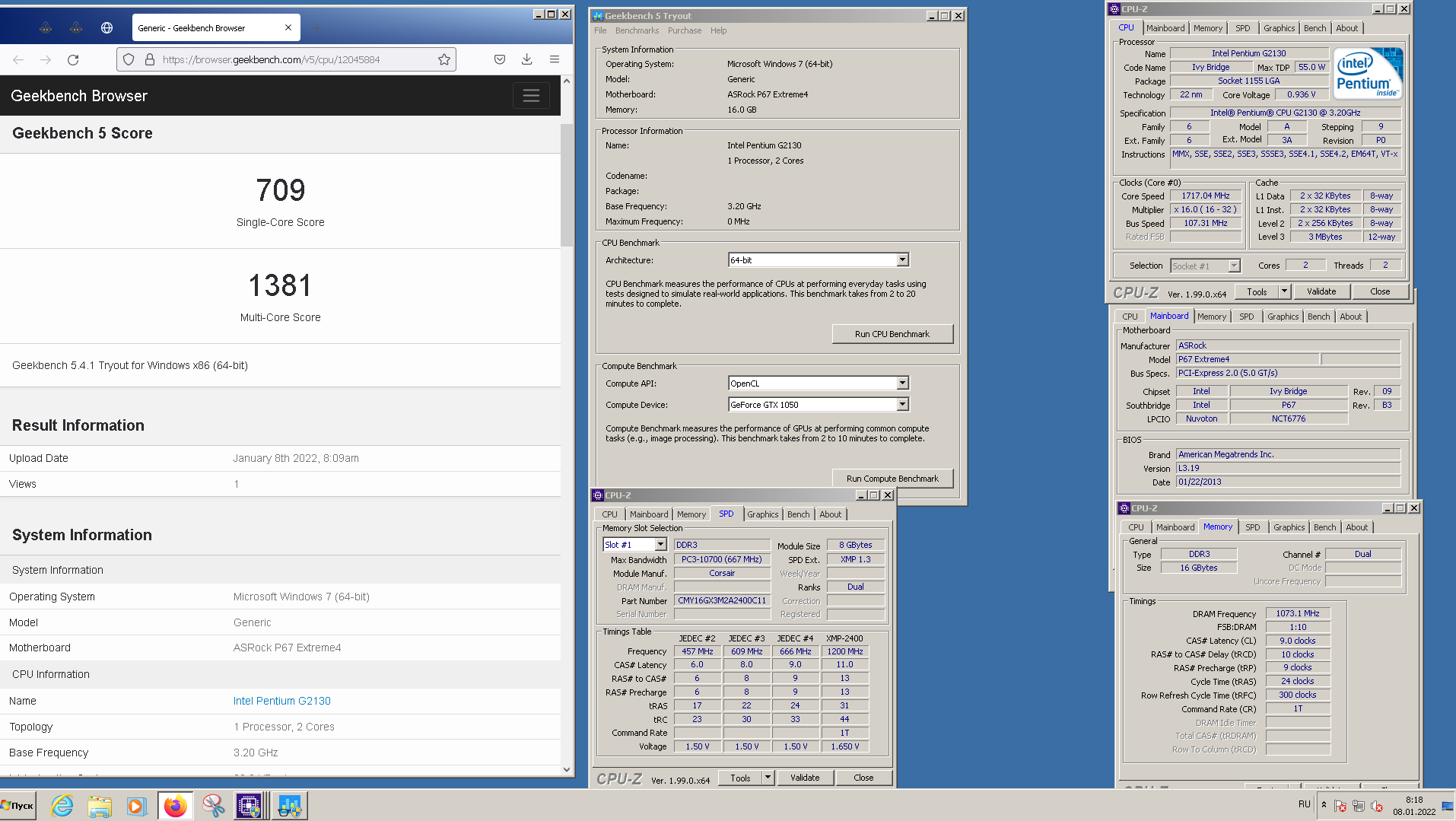The image size is (1456, 821).
Task: Click the 709 Single-Core Score
Action: point(281,190)
